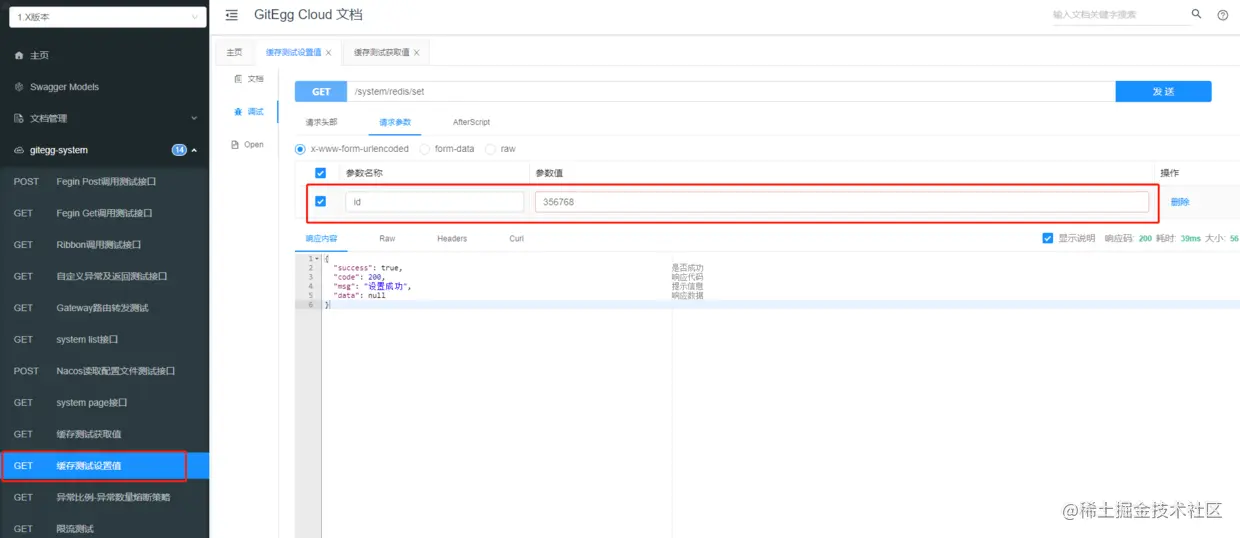The image size is (1240, 538).
Task: Show the Curl response tab
Action: [x=516, y=238]
